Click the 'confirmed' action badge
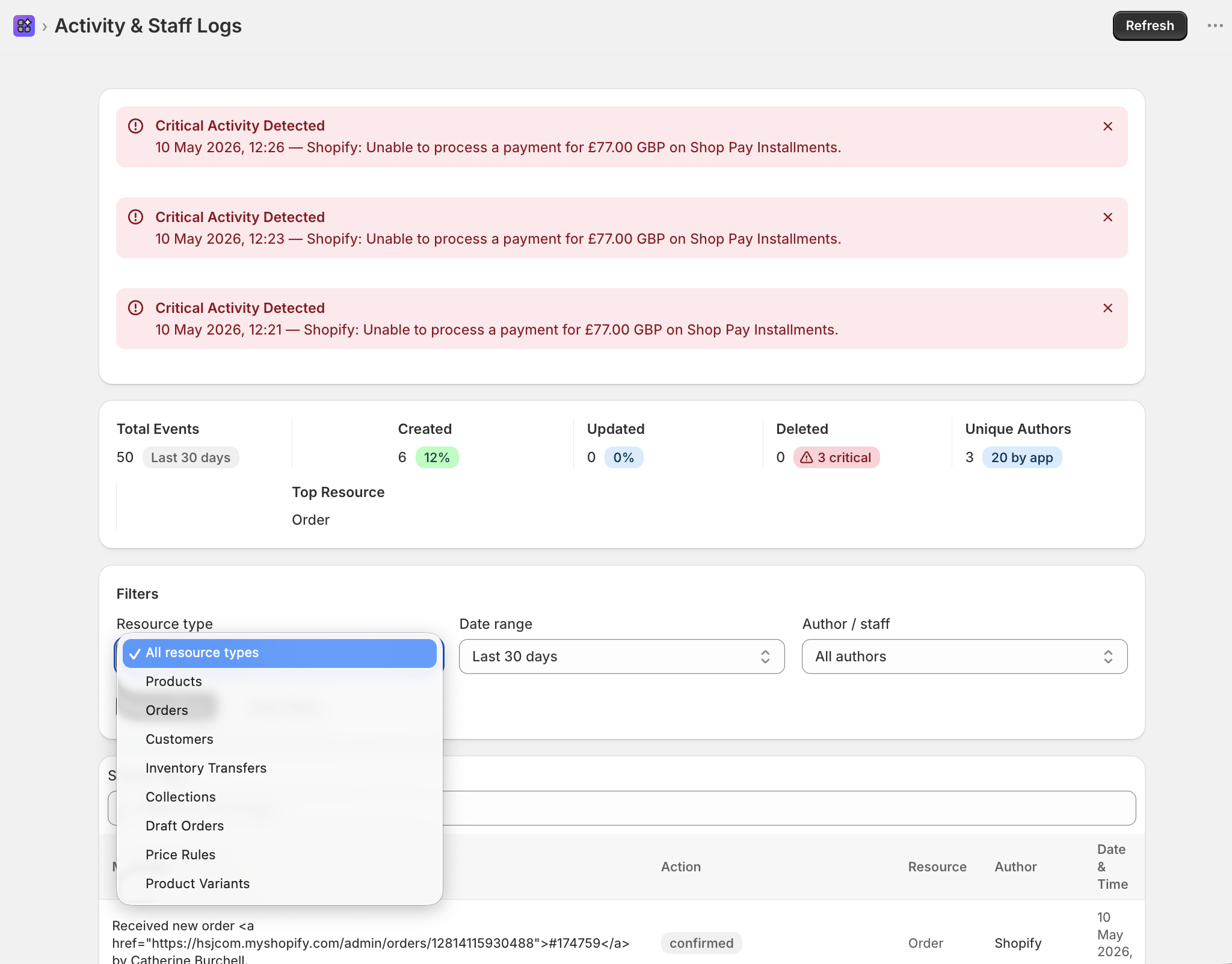Viewport: 1232px width, 964px height. tap(701, 944)
